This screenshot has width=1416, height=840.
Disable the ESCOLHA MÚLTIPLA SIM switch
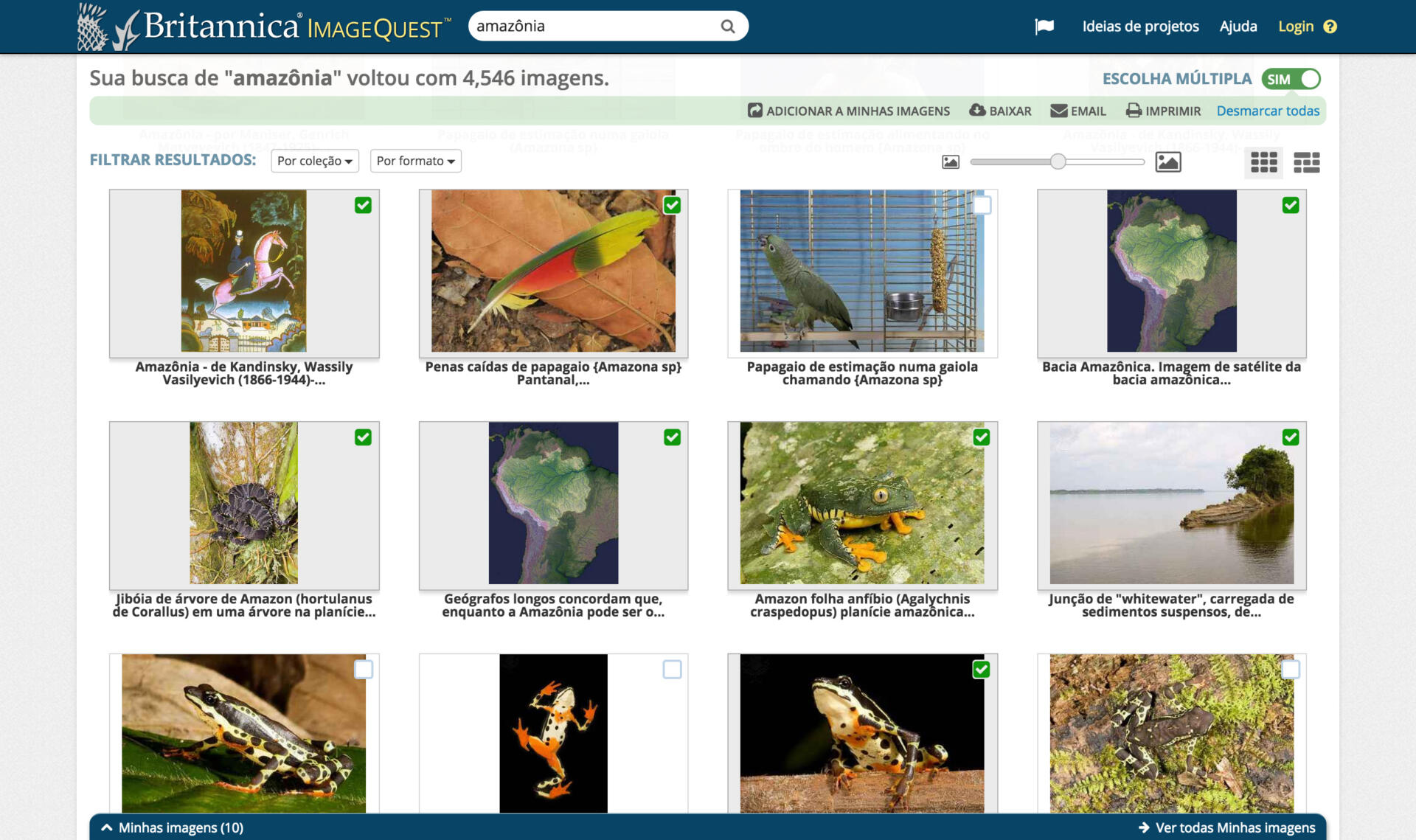click(1290, 78)
